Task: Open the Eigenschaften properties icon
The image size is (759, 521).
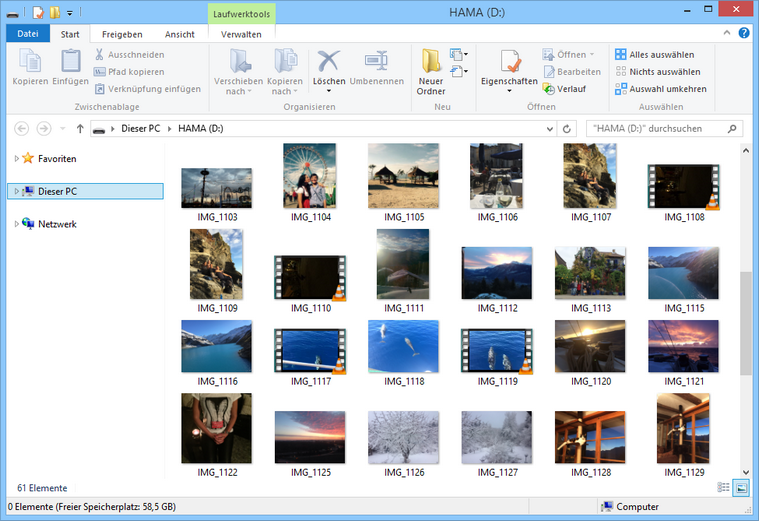Action: [510, 62]
